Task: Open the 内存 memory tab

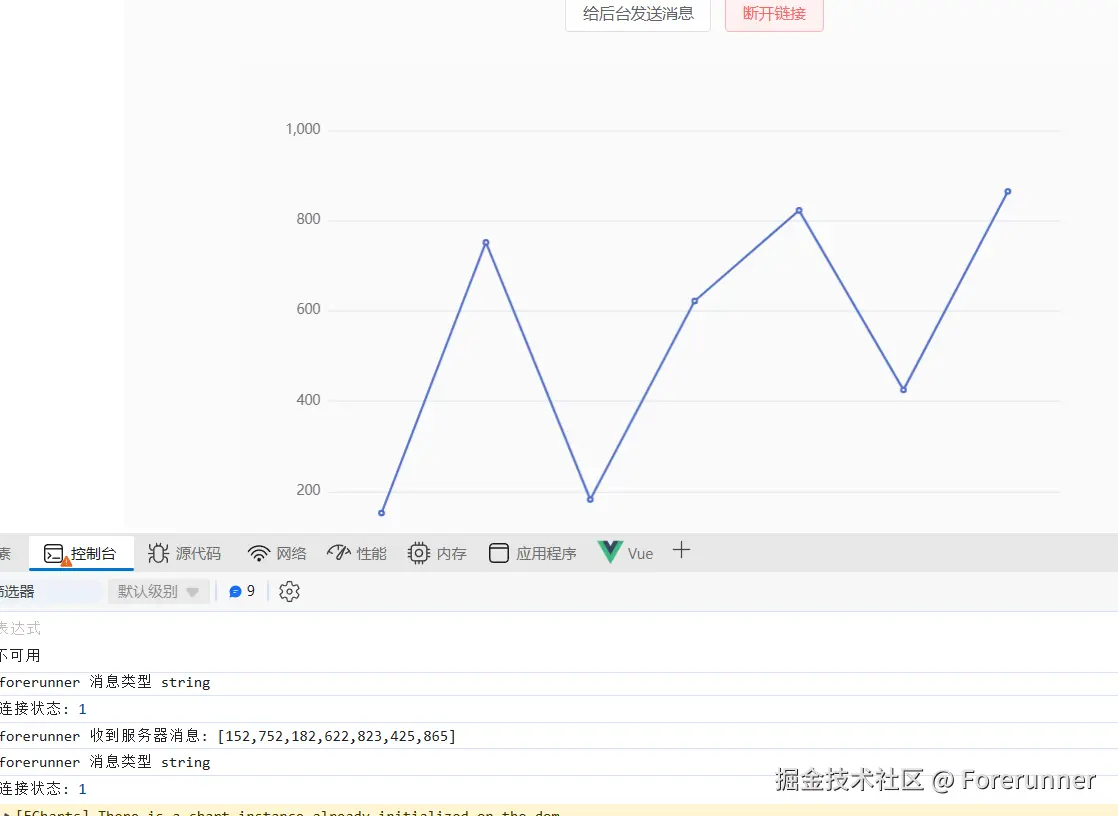Action: 437,554
